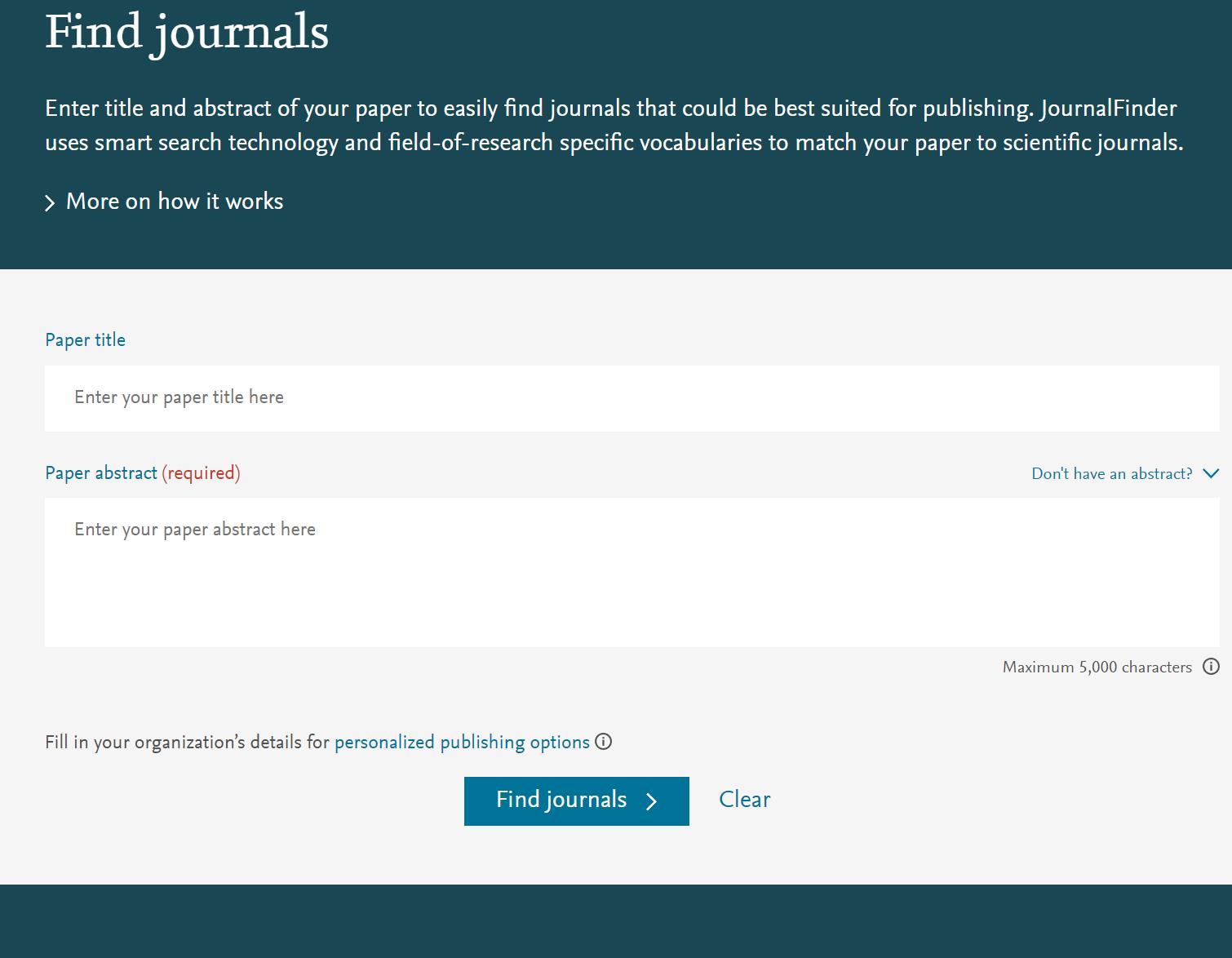The image size is (1232, 958).
Task: Click the 'Paper title' field label
Action: tap(86, 340)
